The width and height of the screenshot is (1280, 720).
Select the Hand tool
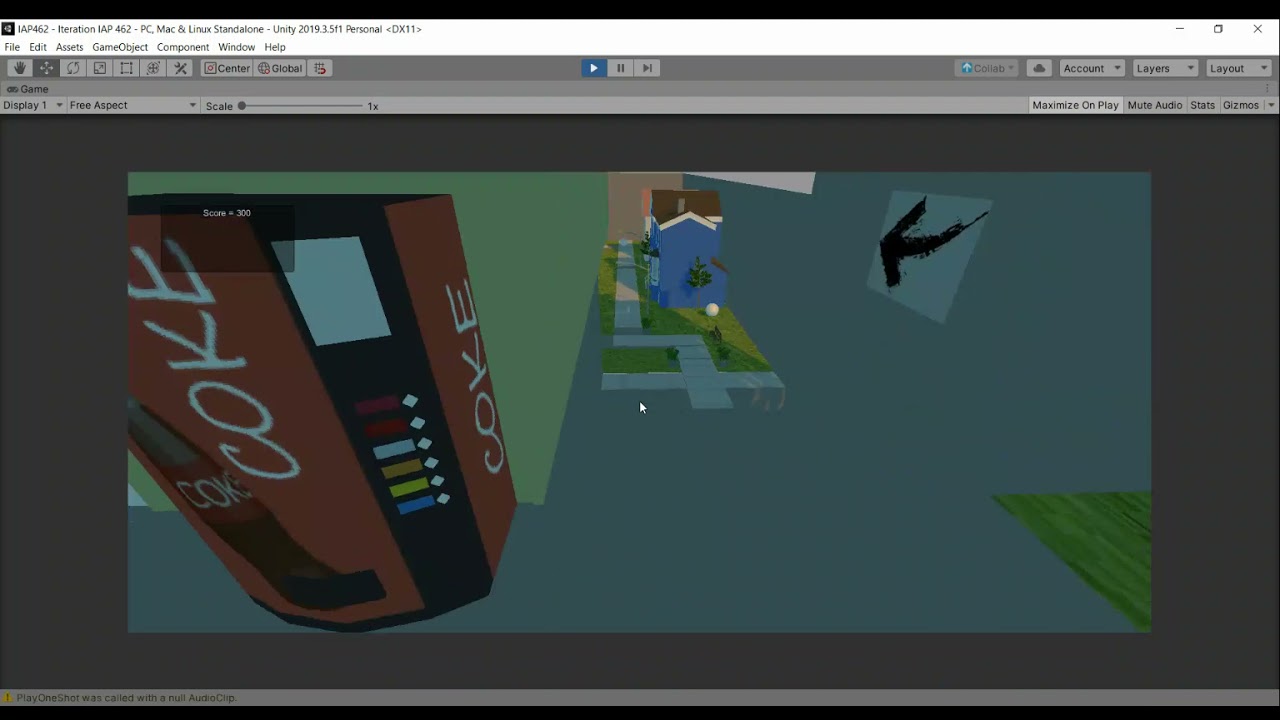(x=19, y=68)
